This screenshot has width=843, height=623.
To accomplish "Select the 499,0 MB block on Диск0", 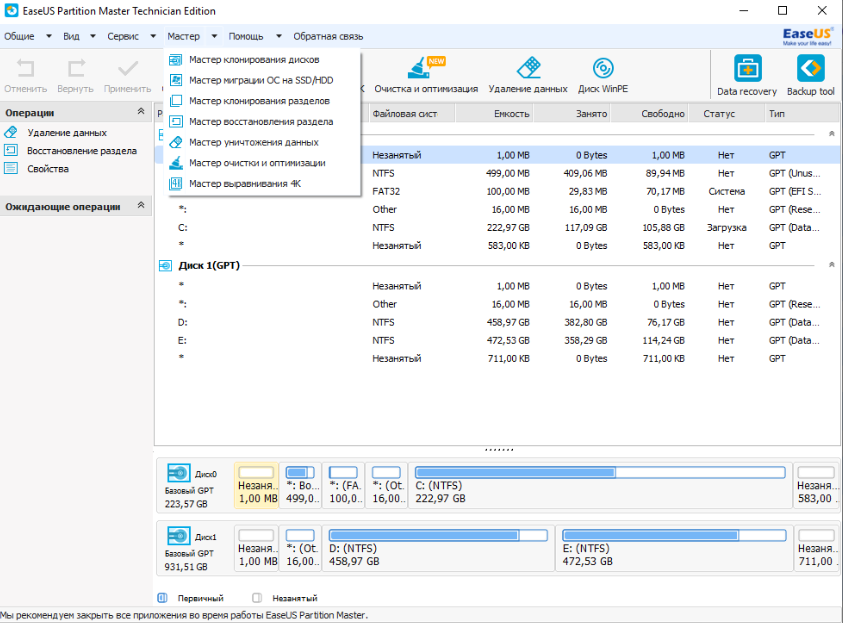I will point(302,485).
